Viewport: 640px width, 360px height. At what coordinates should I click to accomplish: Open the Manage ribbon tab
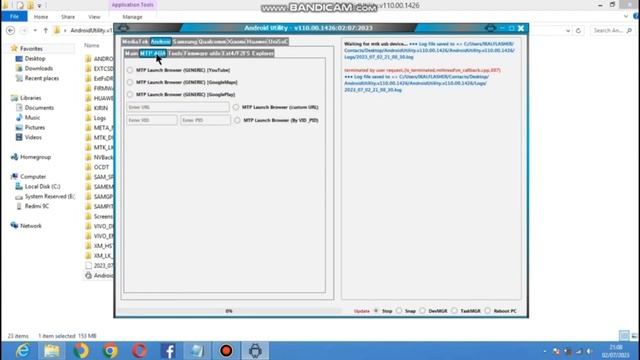coord(132,17)
